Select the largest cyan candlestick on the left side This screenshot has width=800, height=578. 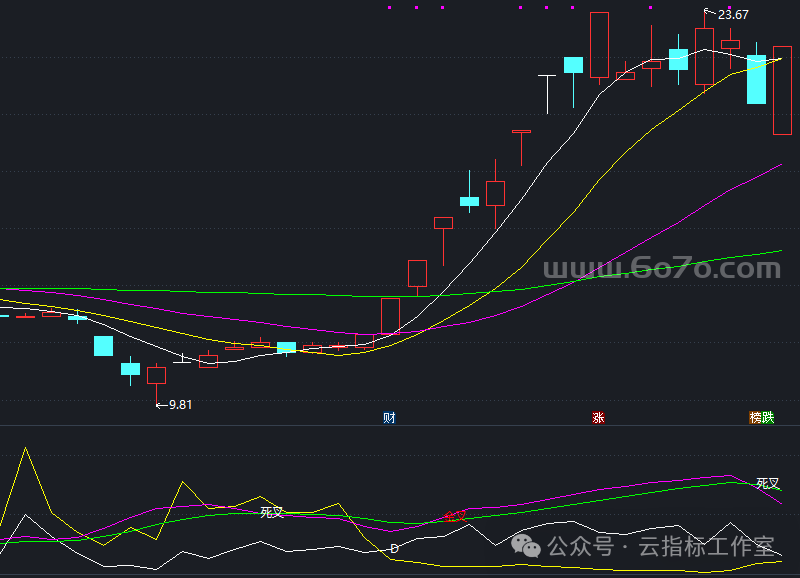(103, 346)
